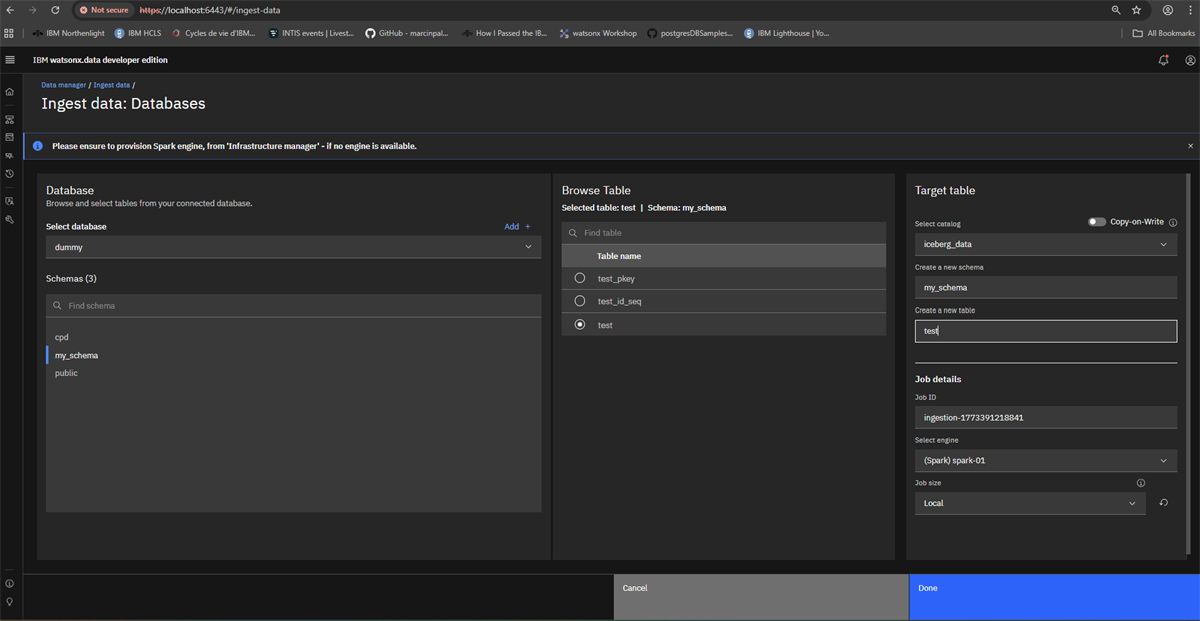Click the Done button
Image resolution: width=1200 pixels, height=621 pixels.
[1054, 597]
